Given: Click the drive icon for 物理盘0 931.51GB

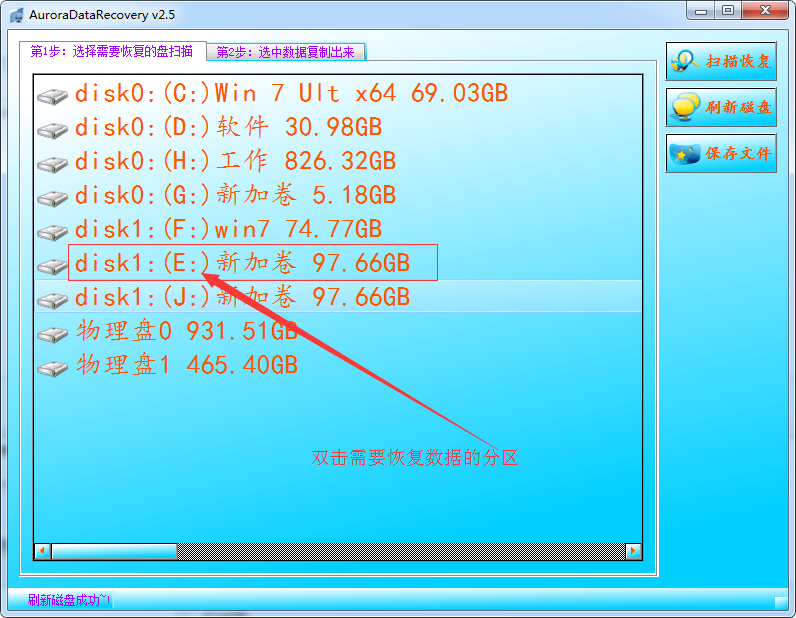Looking at the screenshot, I should (52, 333).
